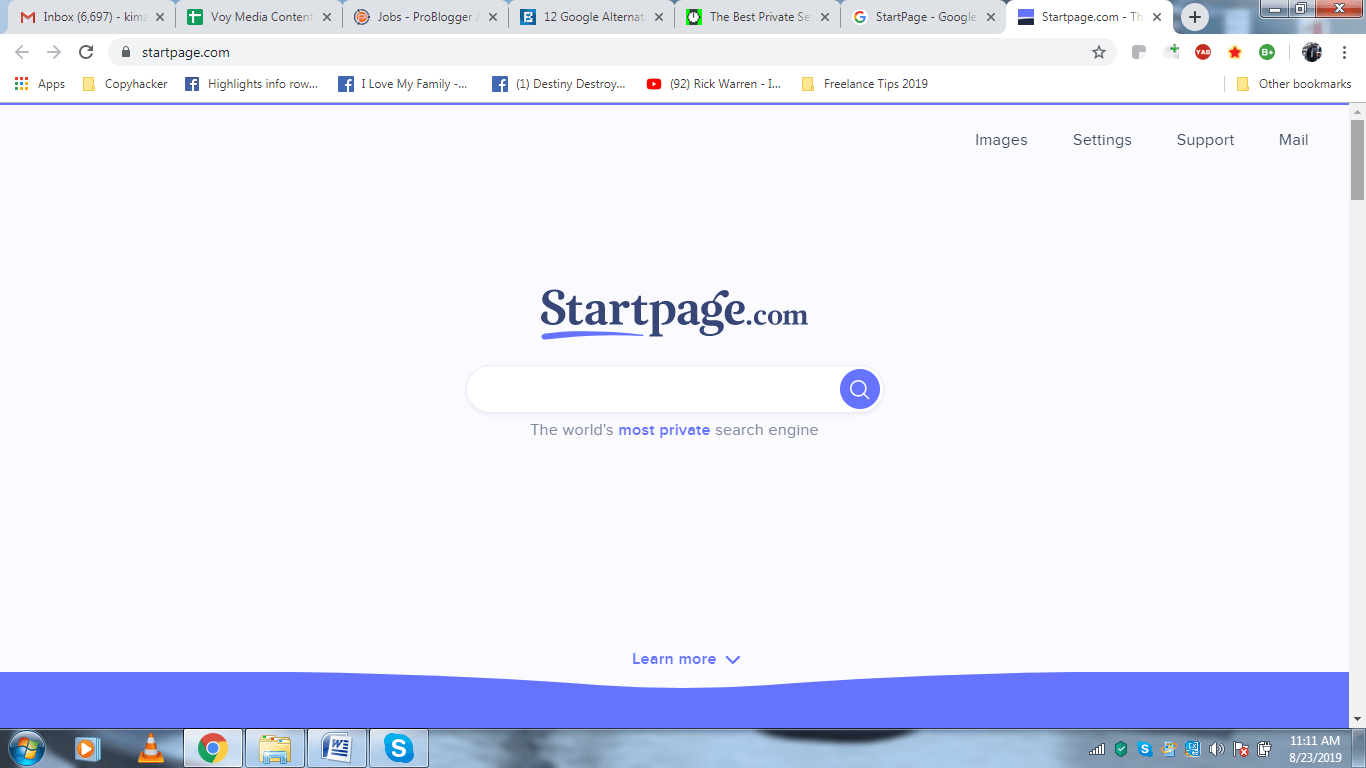The width and height of the screenshot is (1366, 768).
Task: Reload the page
Action: click(x=86, y=52)
